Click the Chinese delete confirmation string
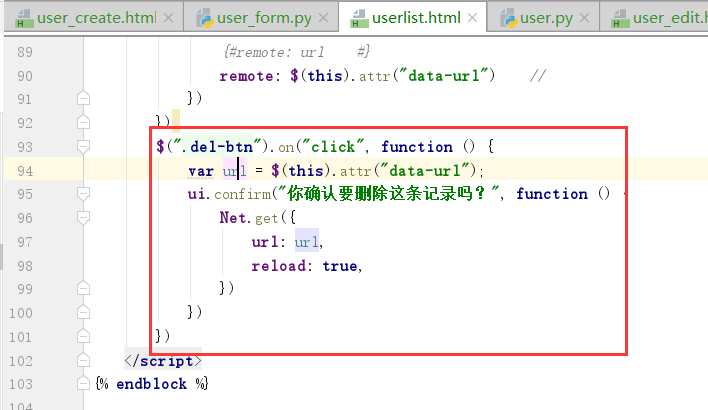The height and width of the screenshot is (410, 708). [x=389, y=194]
